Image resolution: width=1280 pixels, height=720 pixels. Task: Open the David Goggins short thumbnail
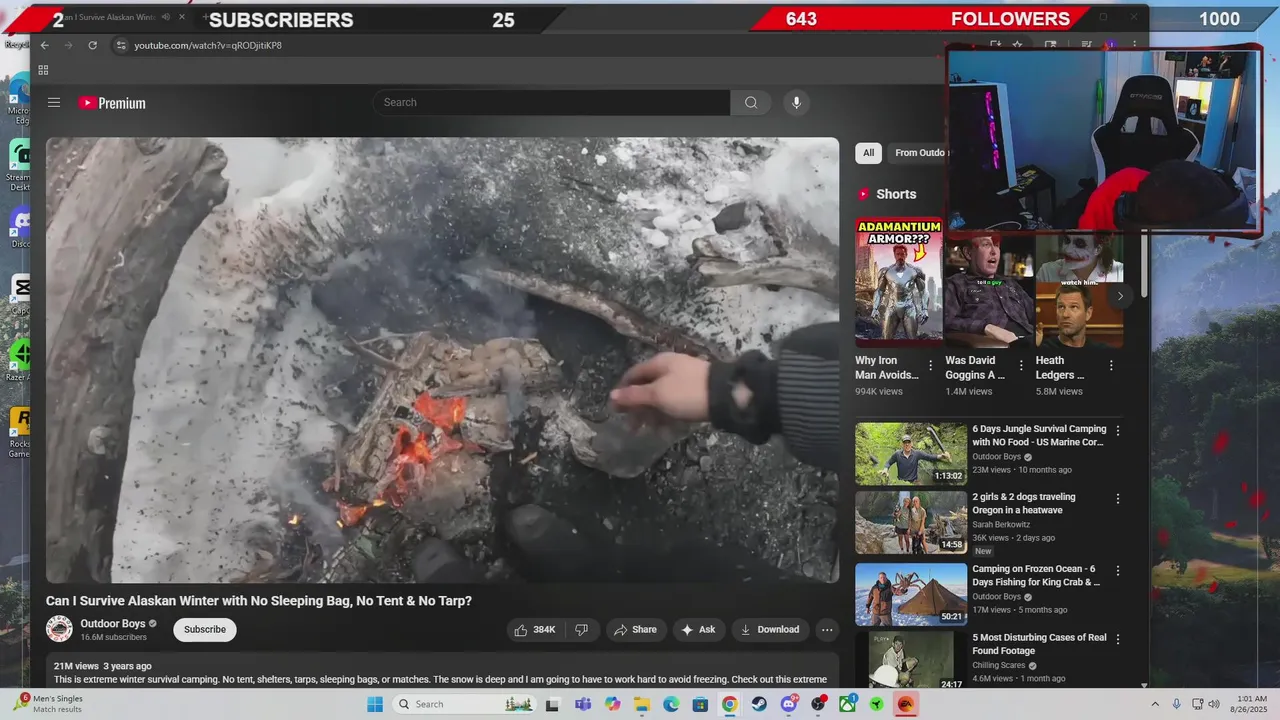989,290
